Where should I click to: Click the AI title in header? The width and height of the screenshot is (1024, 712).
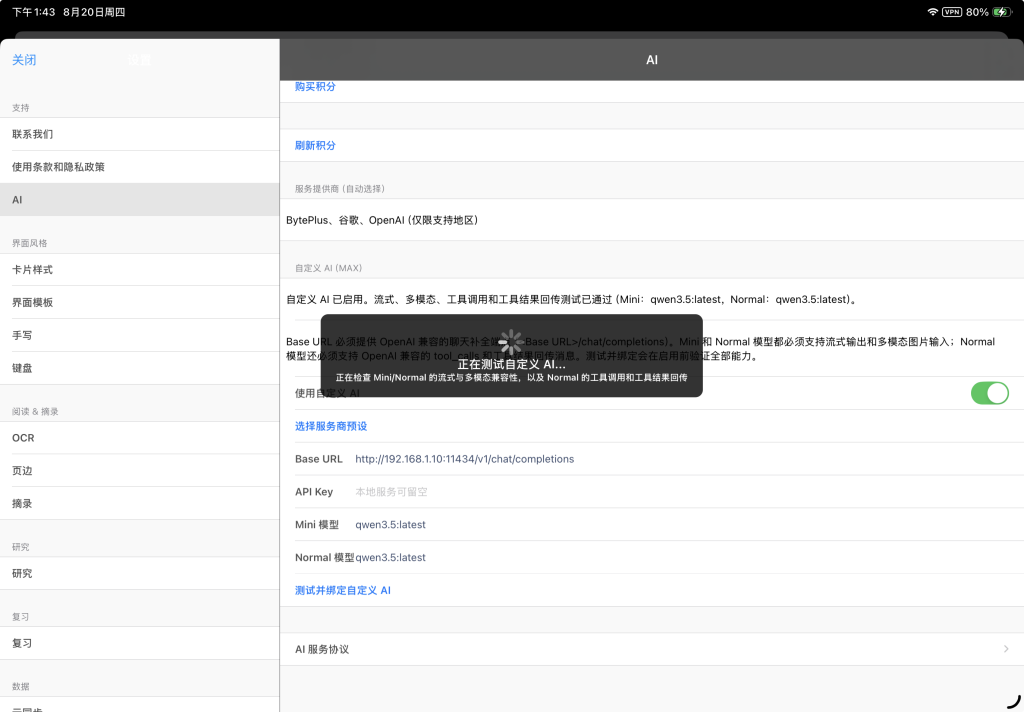(652, 60)
